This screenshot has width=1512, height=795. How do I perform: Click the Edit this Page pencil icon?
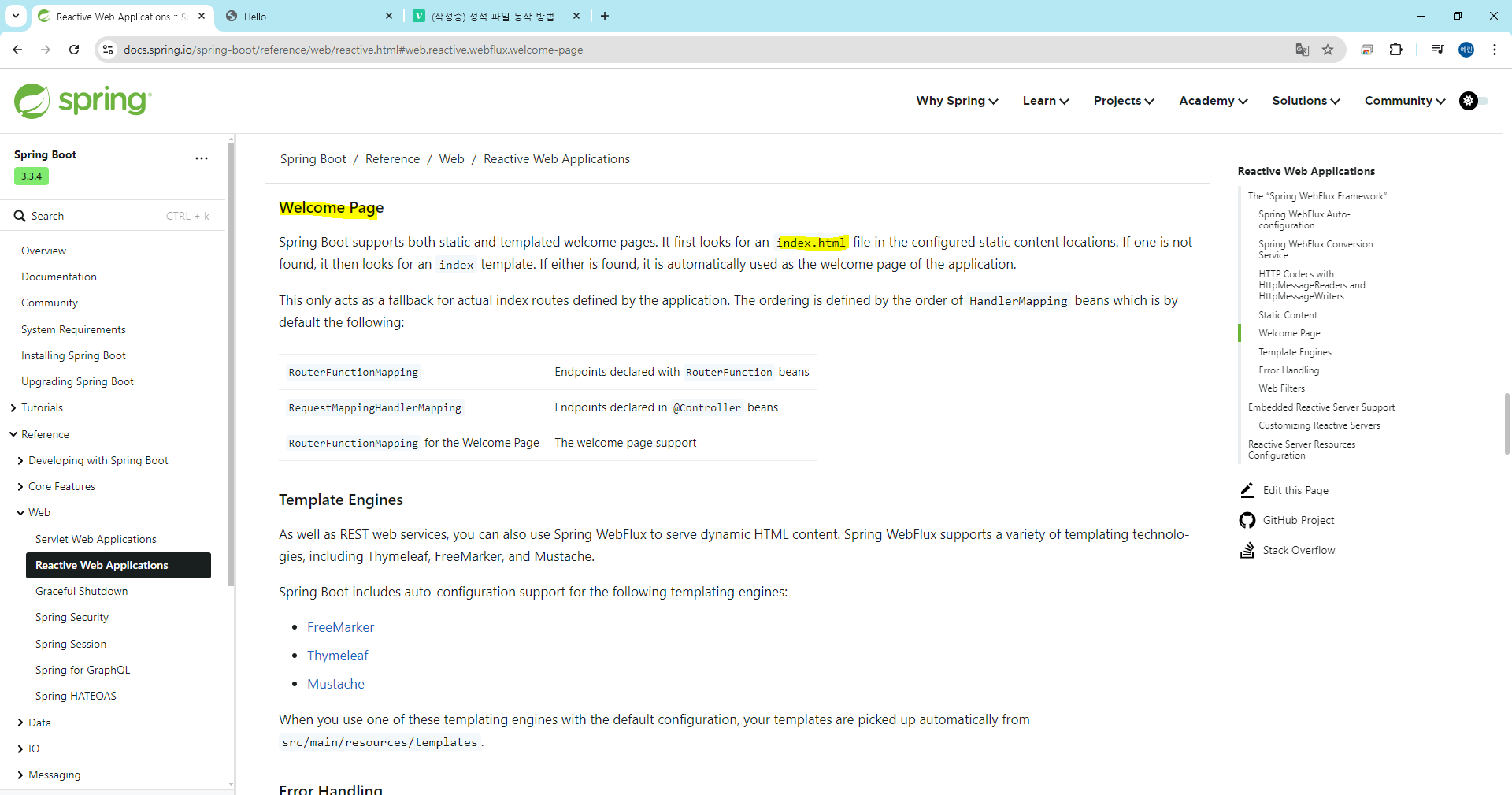(x=1247, y=490)
